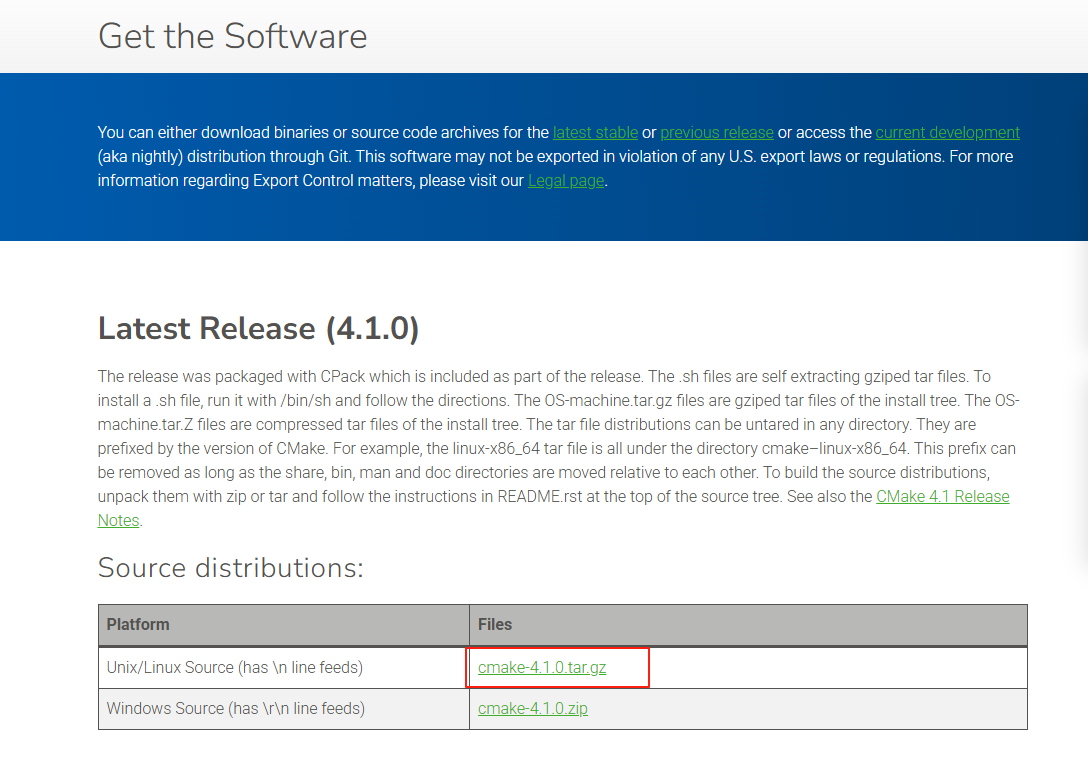Click the Unix/Linux Source platform cell
The image size is (1088, 762).
pos(234,668)
